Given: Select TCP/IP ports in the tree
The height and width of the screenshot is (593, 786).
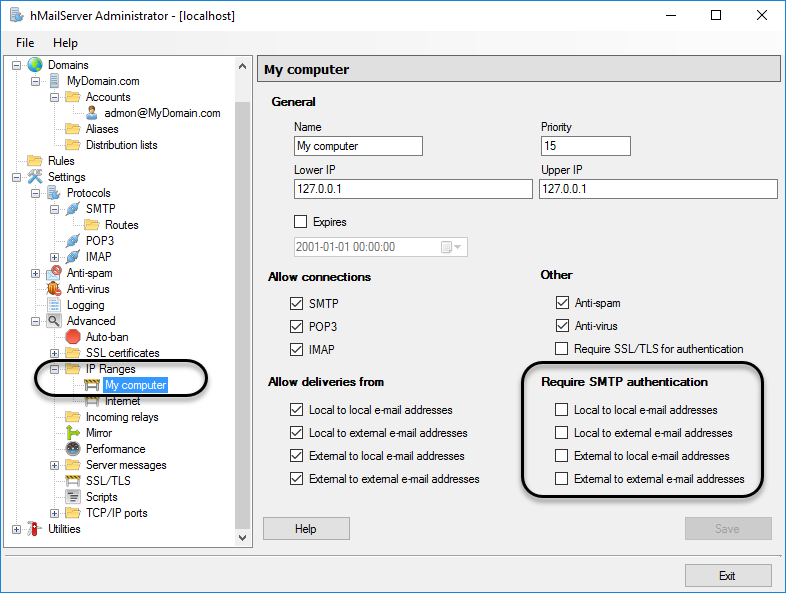Looking at the screenshot, I should (117, 513).
